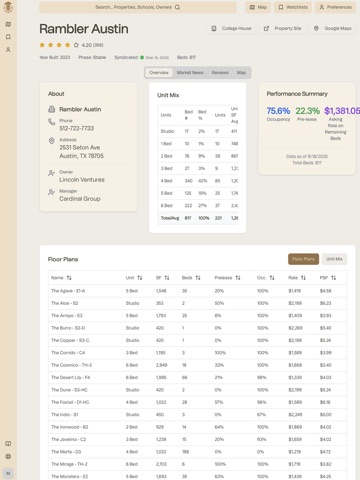Viewport: 360px width, 480px height.
Task: Open the bookmark icon in left sidebar
Action: [8, 37]
